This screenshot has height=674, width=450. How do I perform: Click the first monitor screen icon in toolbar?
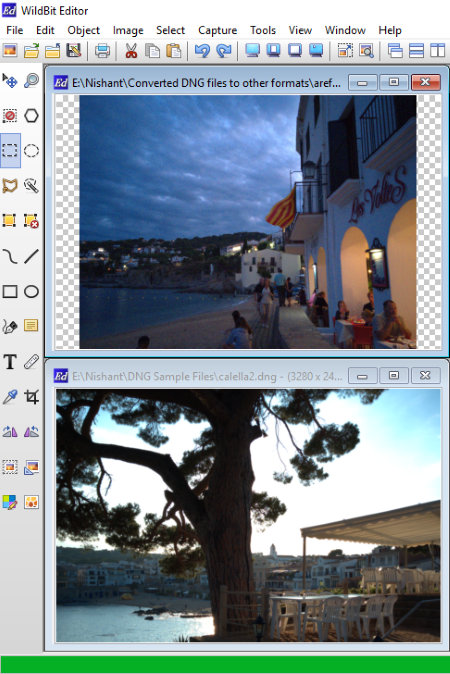(x=252, y=50)
